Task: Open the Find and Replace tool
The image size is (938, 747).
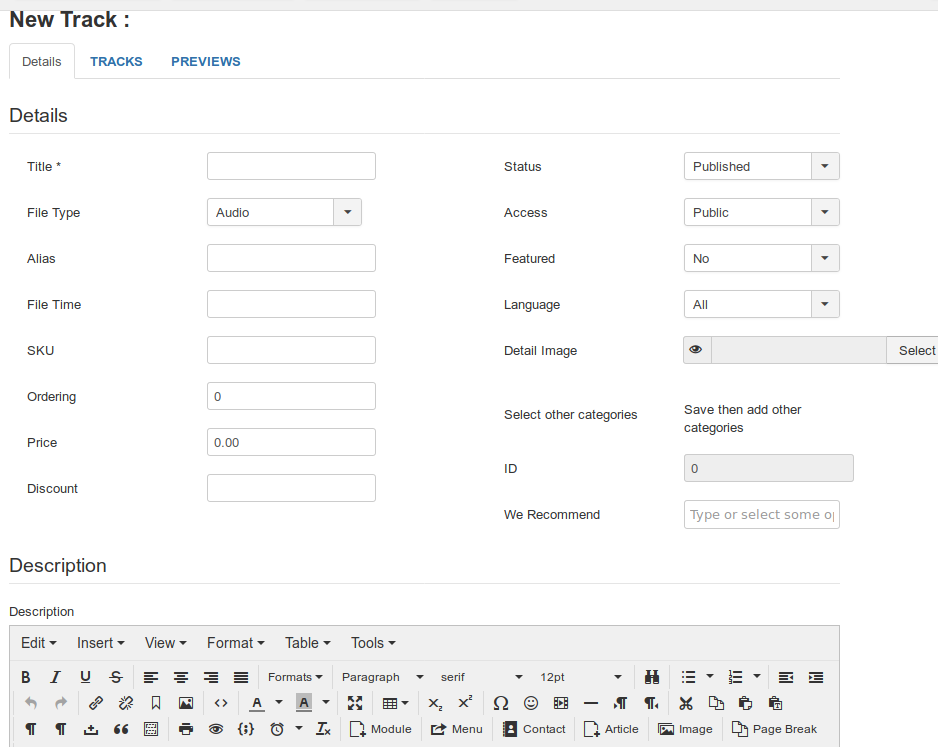Action: click(652, 677)
